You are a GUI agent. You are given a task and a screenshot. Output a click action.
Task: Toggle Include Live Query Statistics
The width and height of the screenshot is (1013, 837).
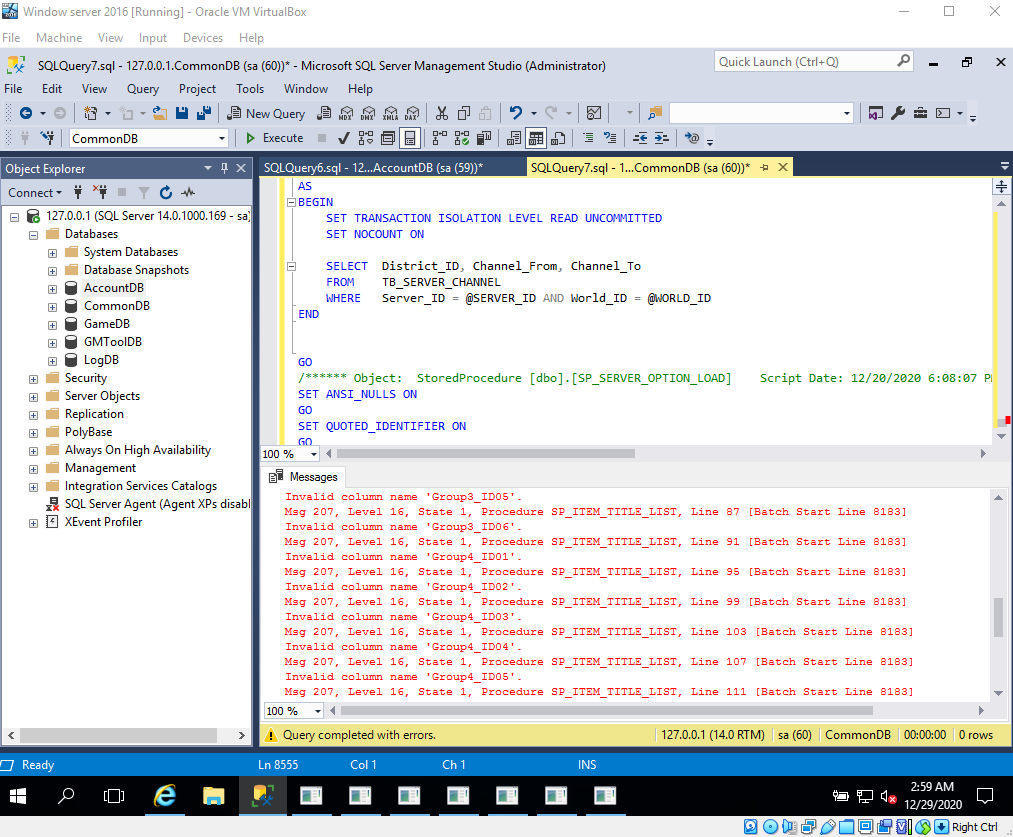(461, 138)
